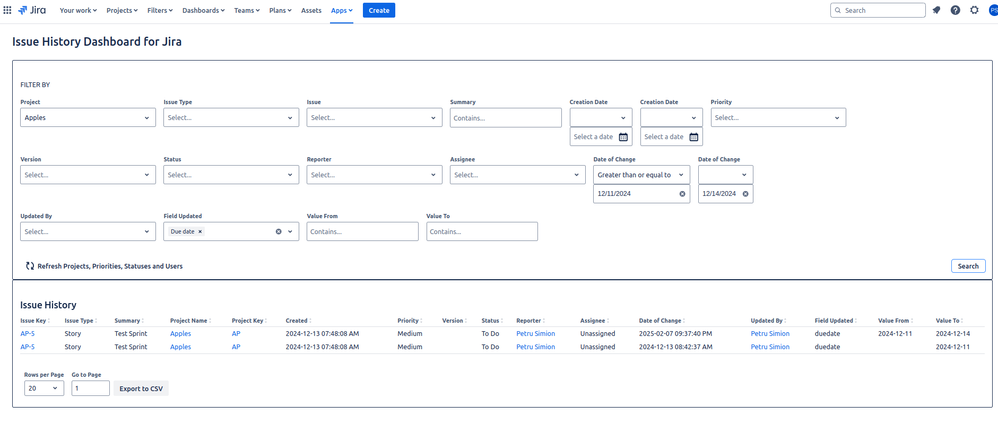Open AP-5 link in first row
Image resolution: width=998 pixels, height=422 pixels.
pos(27,334)
